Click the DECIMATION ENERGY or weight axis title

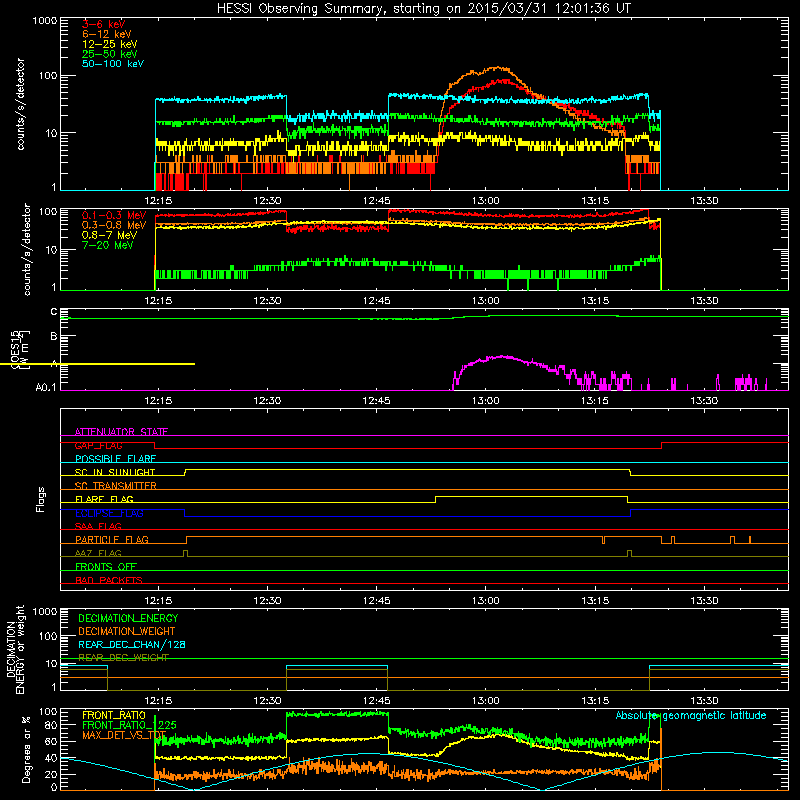tap(15, 649)
